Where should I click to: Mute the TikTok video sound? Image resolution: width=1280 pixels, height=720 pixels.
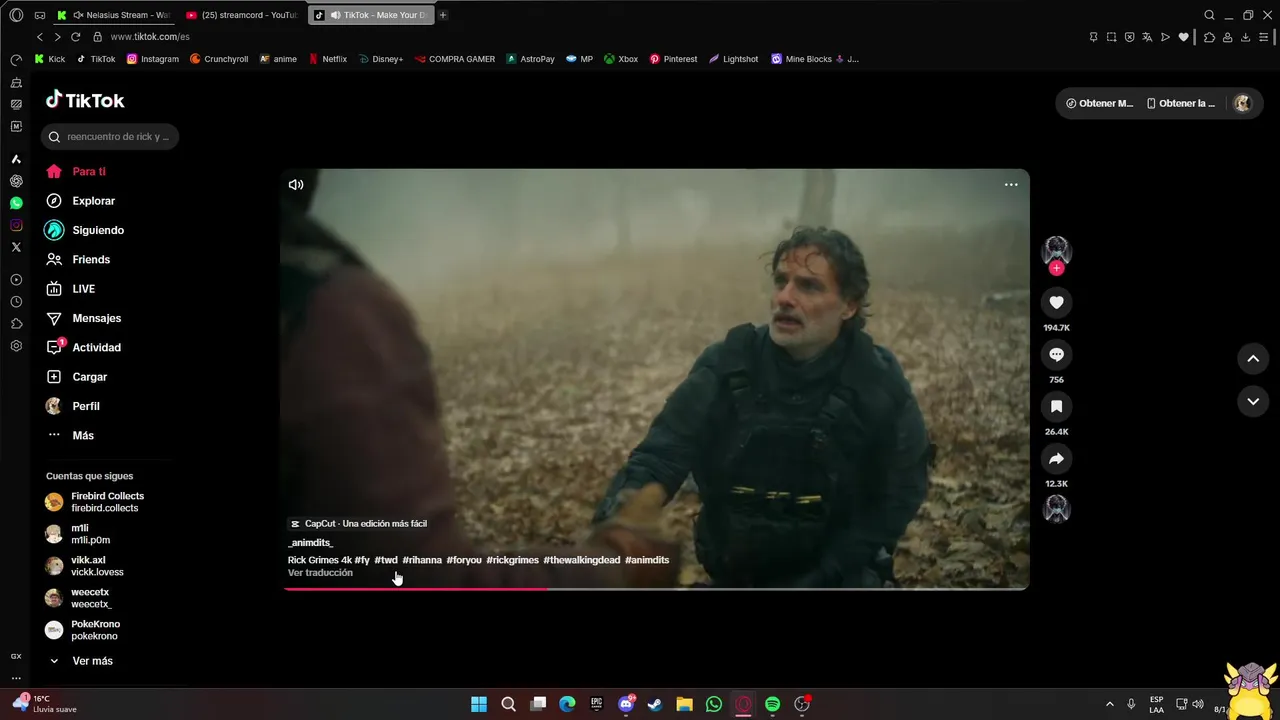pos(296,184)
